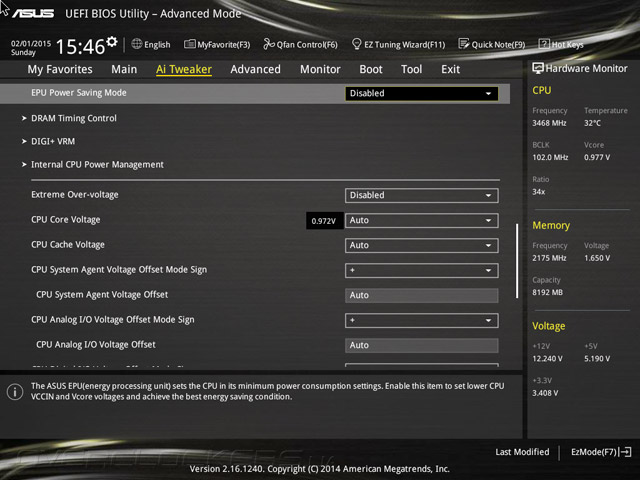The height and width of the screenshot is (480, 640).
Task: Select the CPU Cache Voltage label
Action: point(68,244)
